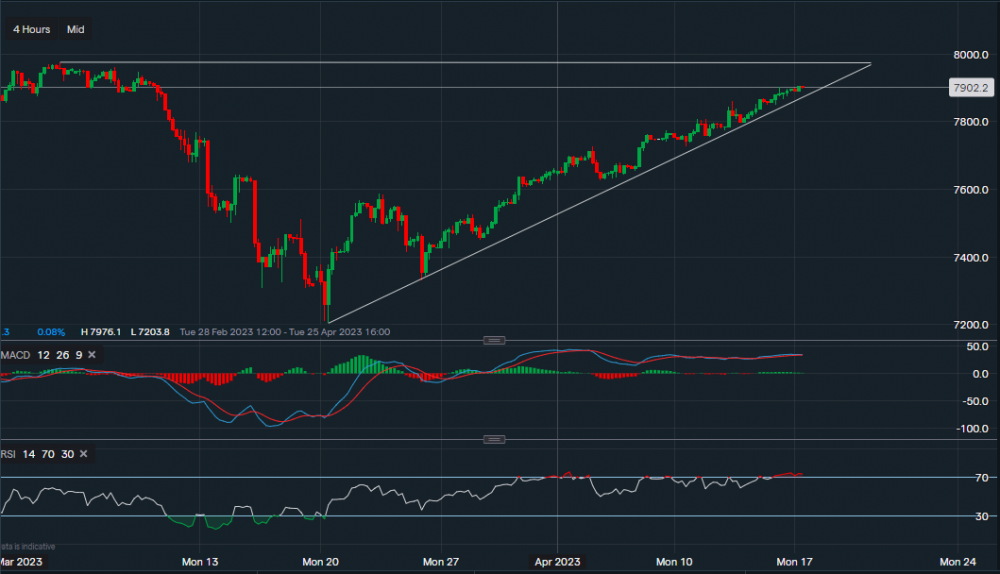Viewport: 1000px width, 574px height.
Task: Click the MACD panel resize handle
Action: pos(495,340)
